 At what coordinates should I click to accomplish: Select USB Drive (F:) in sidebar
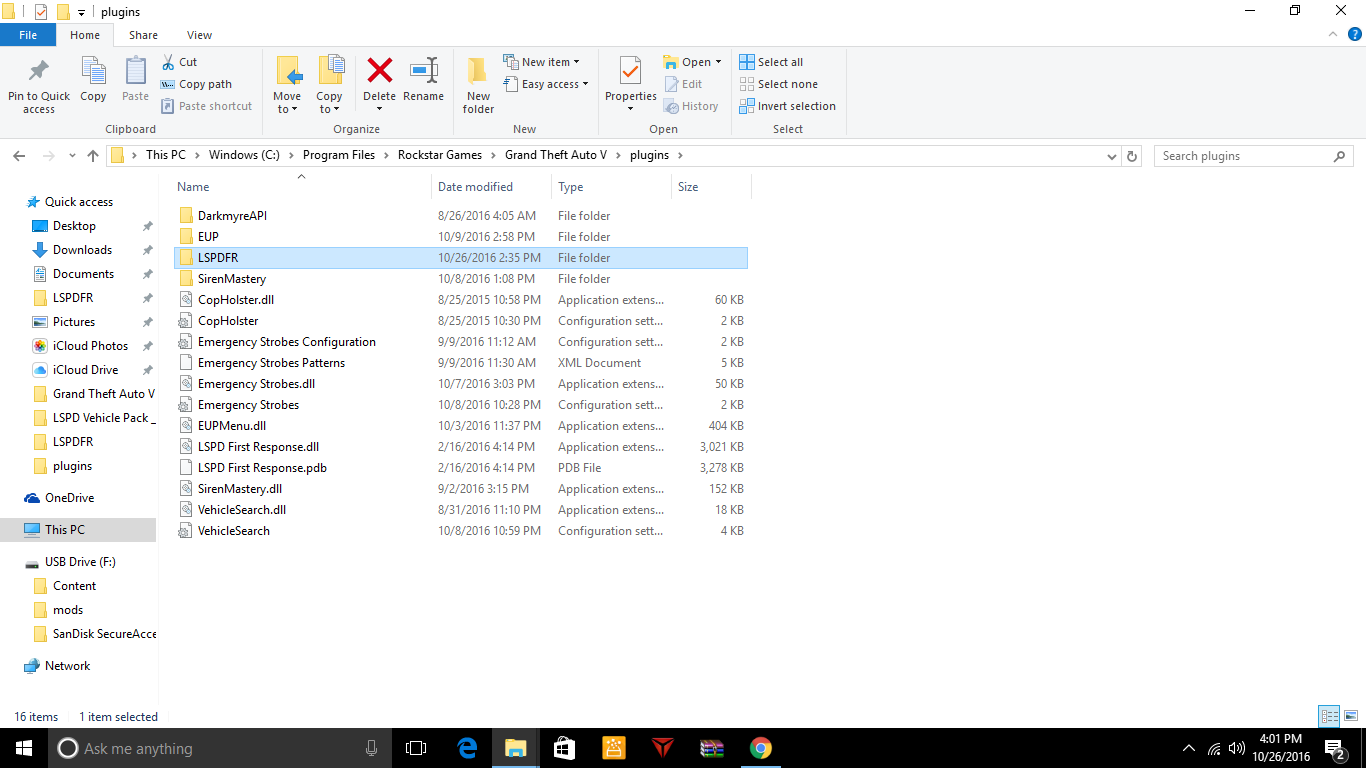coord(80,562)
